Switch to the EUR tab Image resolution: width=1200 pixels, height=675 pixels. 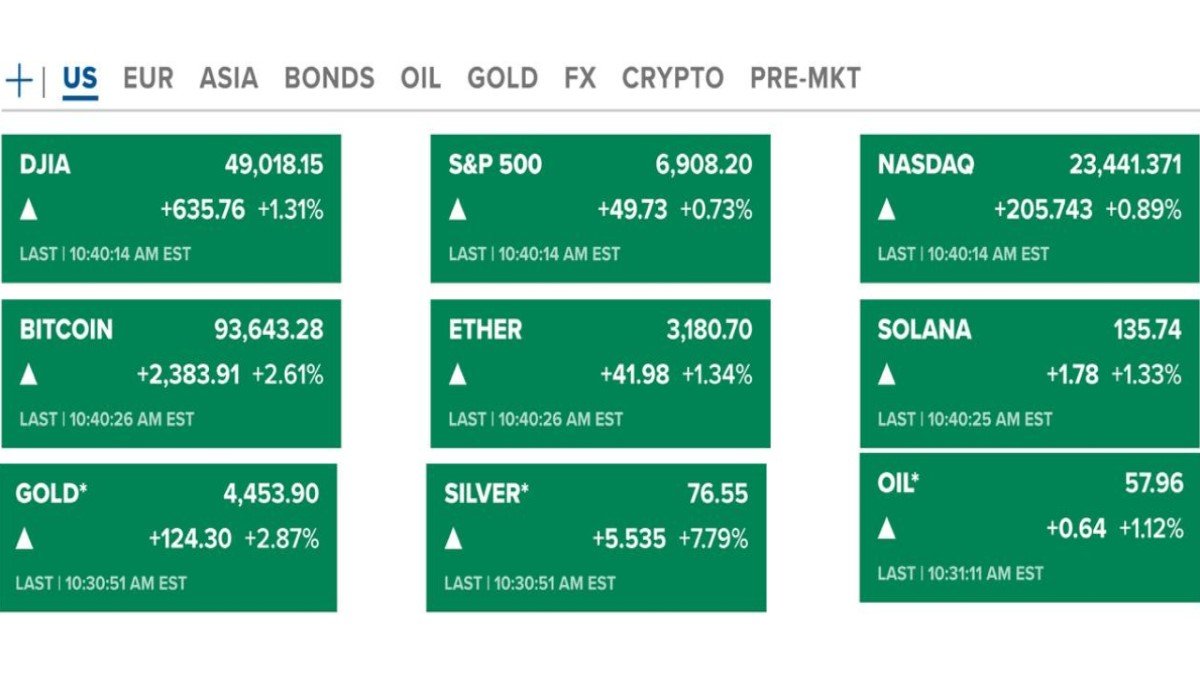point(147,78)
